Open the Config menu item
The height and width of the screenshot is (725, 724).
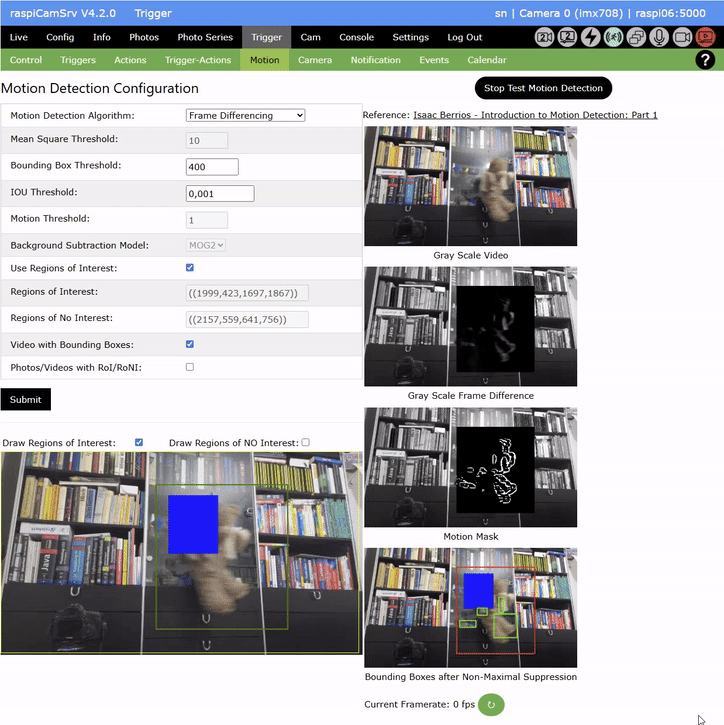click(60, 37)
